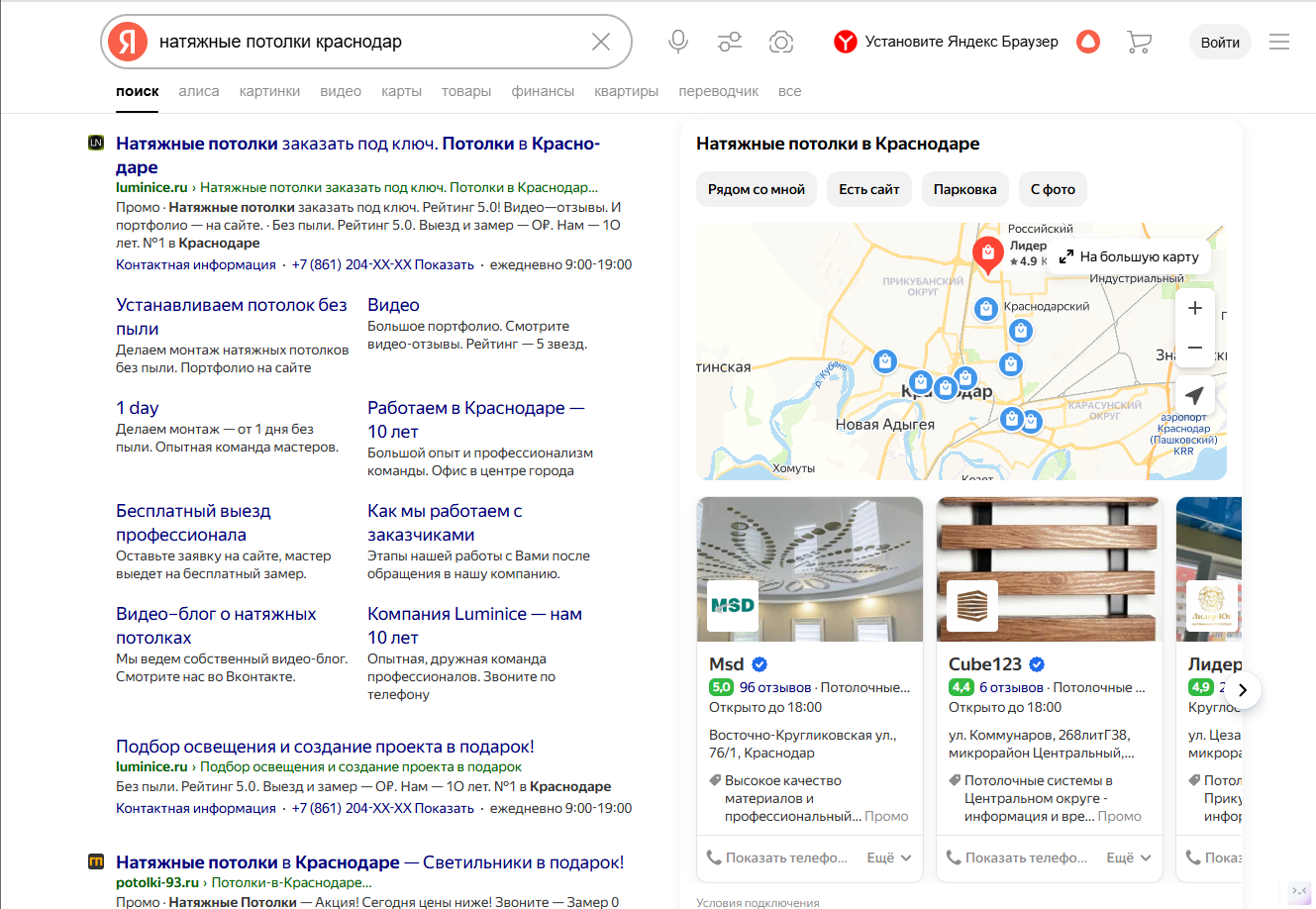This screenshot has width=1316, height=909.
Task: Open the 1 day sitelink
Action: point(137,408)
